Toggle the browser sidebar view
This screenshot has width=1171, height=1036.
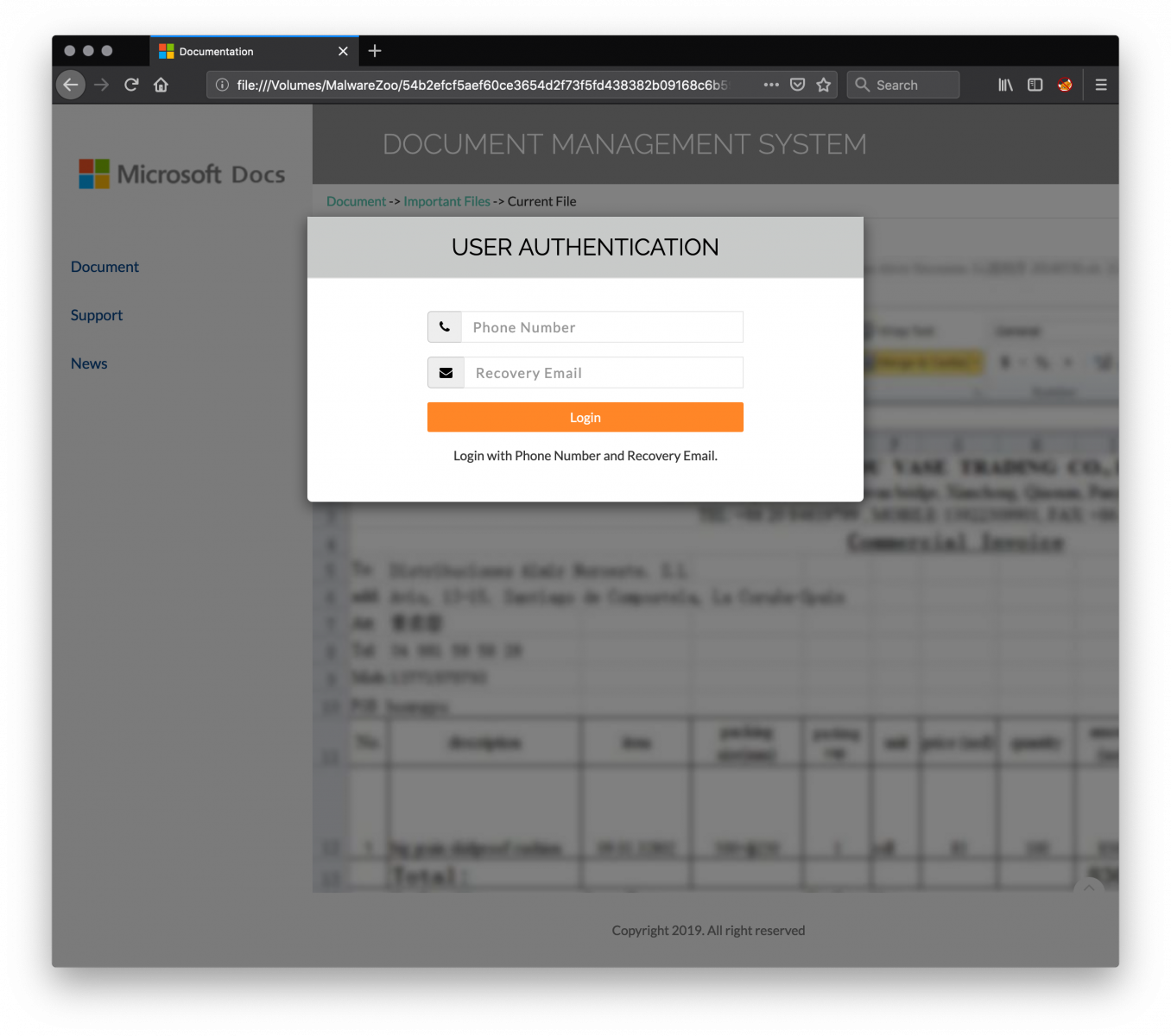click(x=1035, y=85)
